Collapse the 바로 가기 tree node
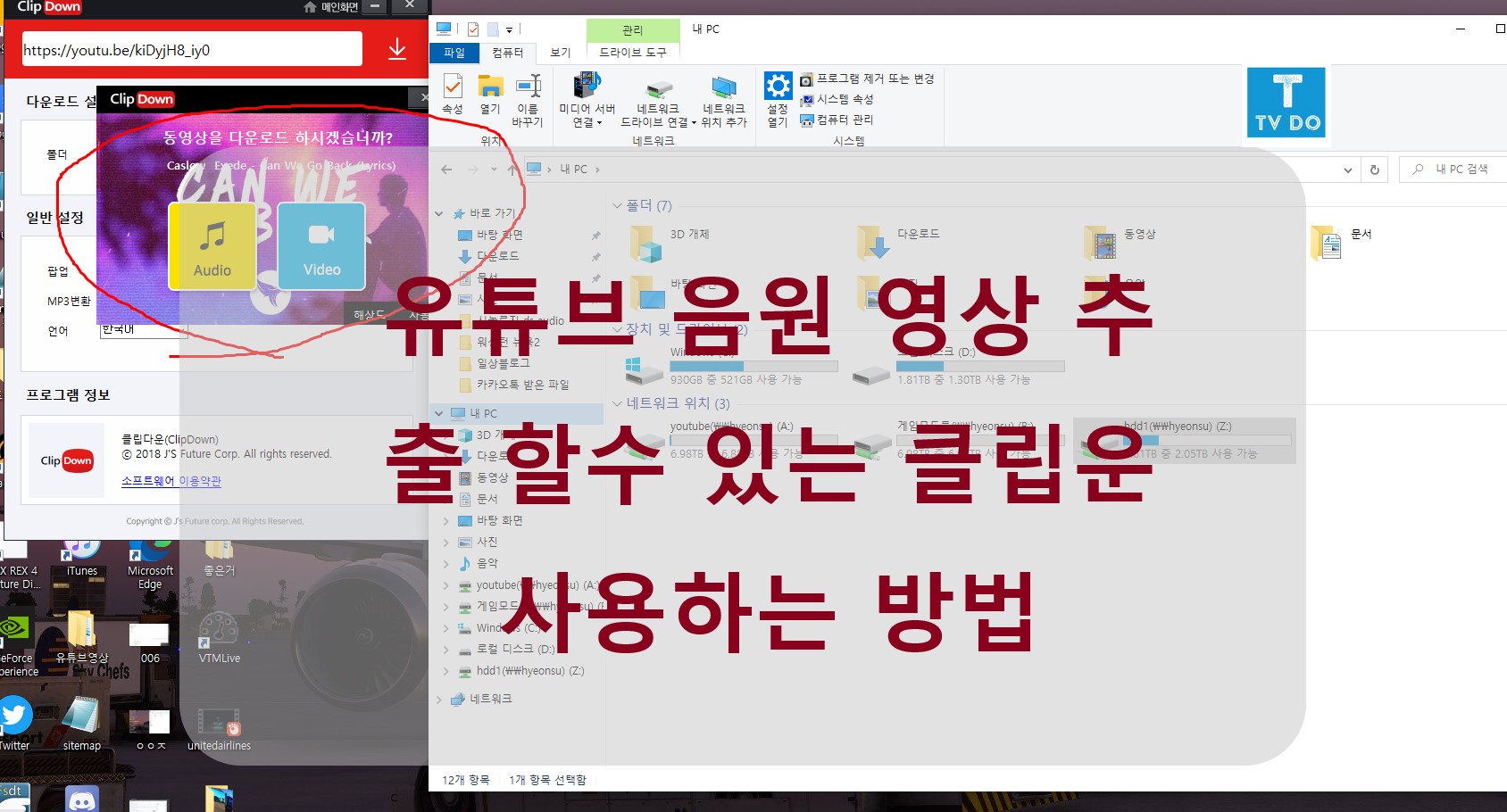The image size is (1507, 812). tap(439, 214)
